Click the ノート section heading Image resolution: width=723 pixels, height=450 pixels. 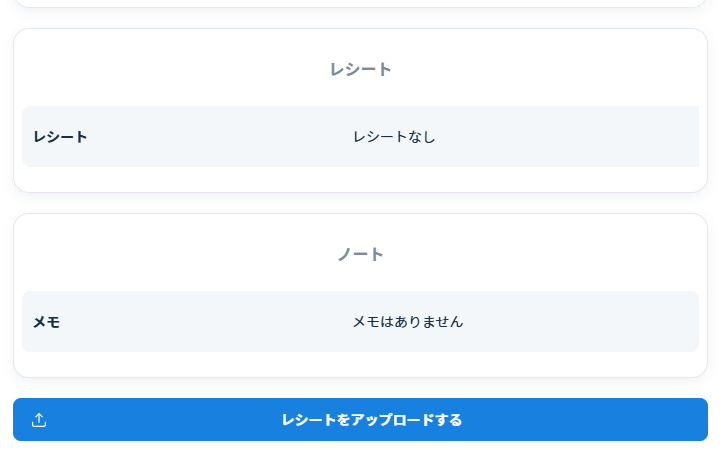360,254
